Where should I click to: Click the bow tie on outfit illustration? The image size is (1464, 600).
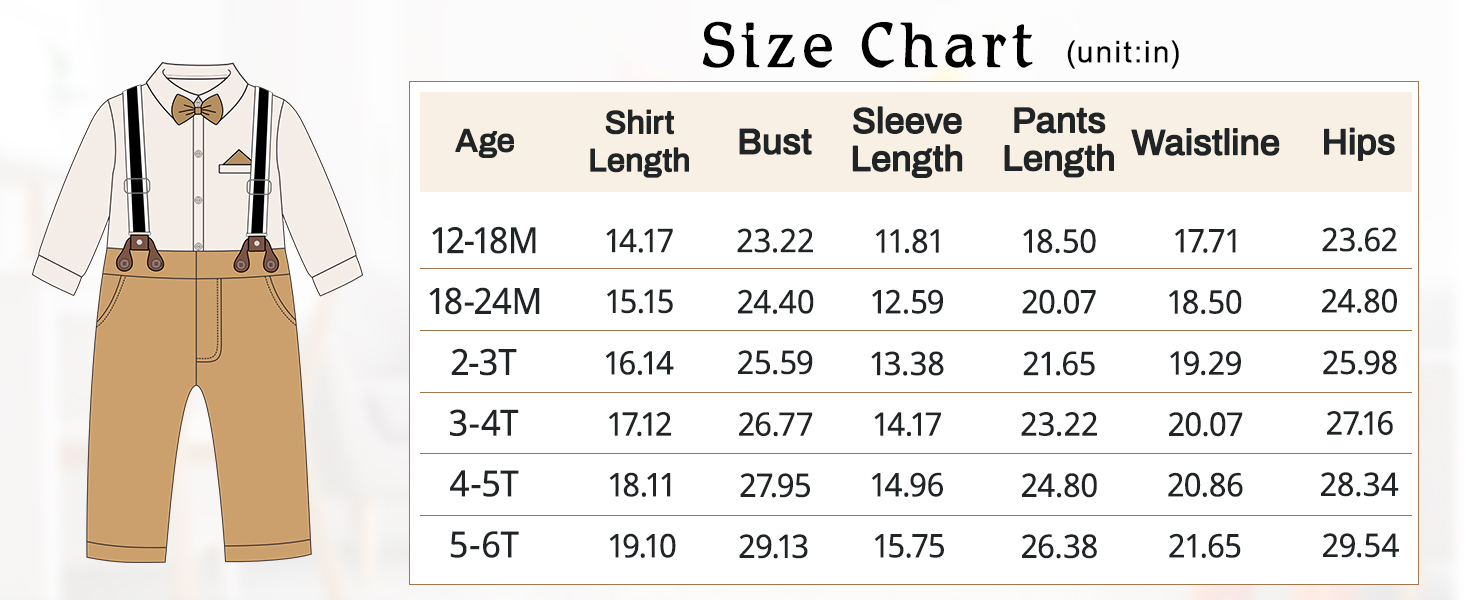click(x=198, y=109)
